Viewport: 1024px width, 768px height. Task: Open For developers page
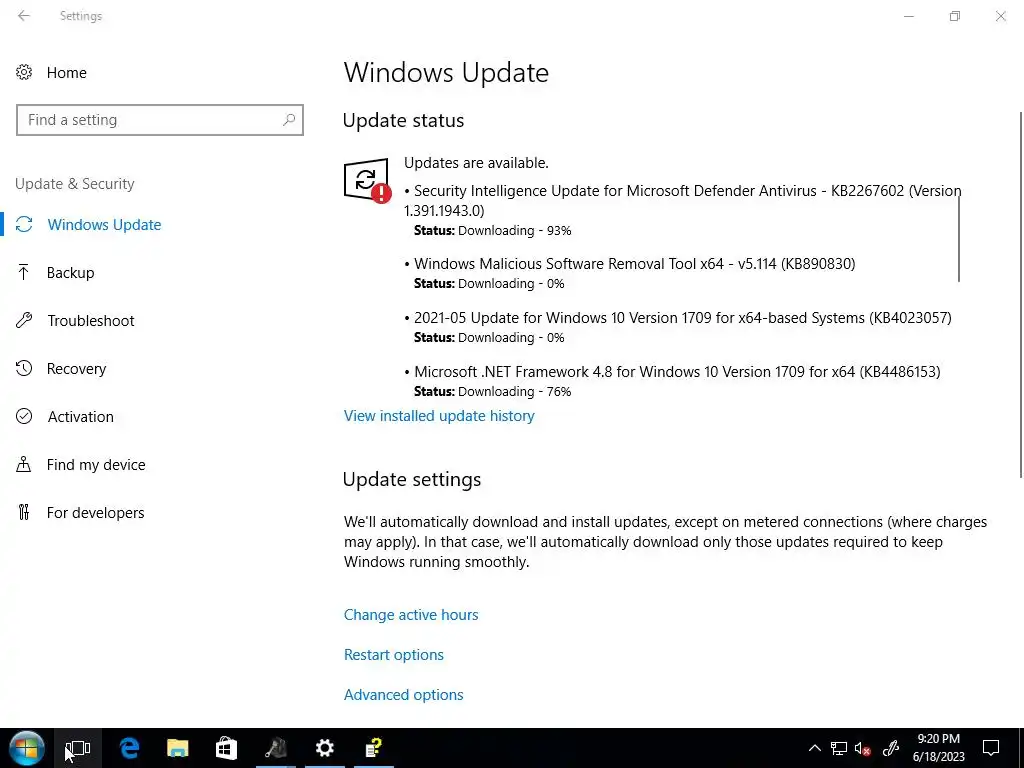[x=95, y=513]
